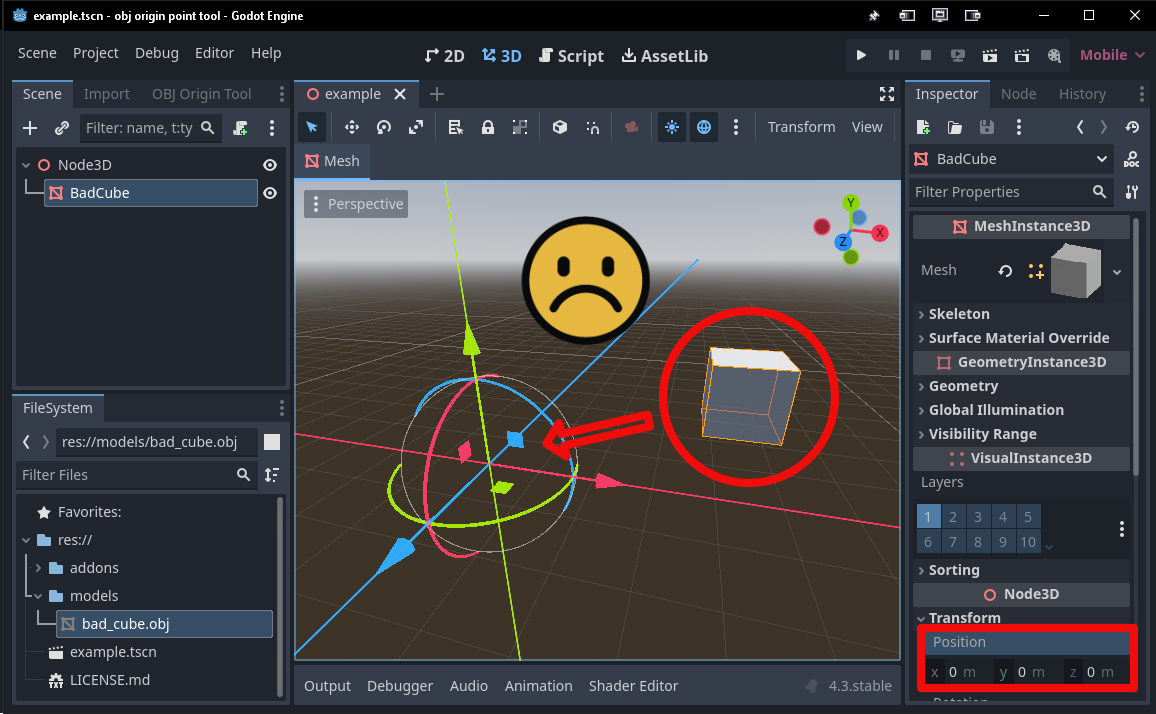Add a new scene tab with plus
1156x714 pixels.
(437, 94)
